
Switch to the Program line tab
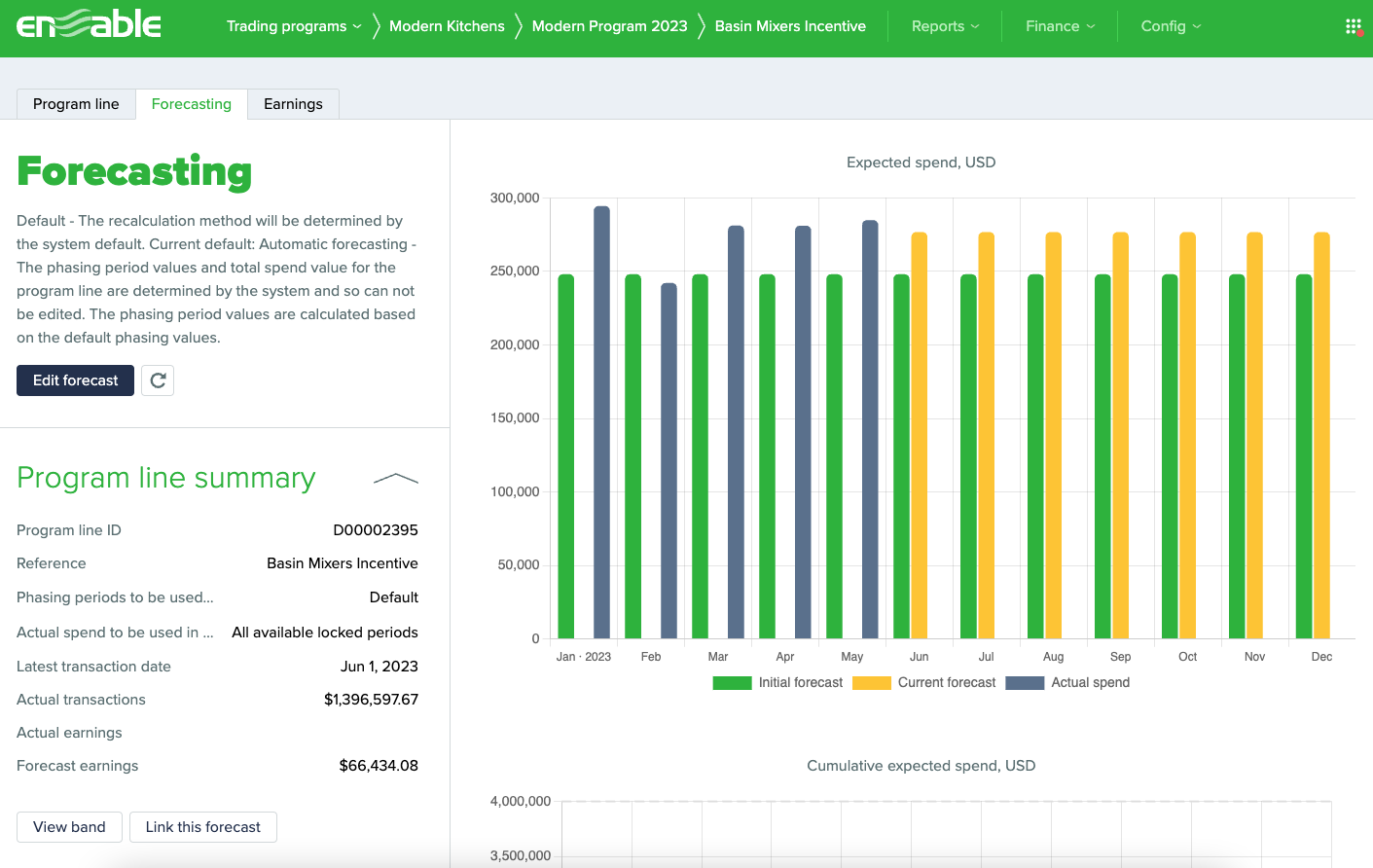[x=76, y=104]
